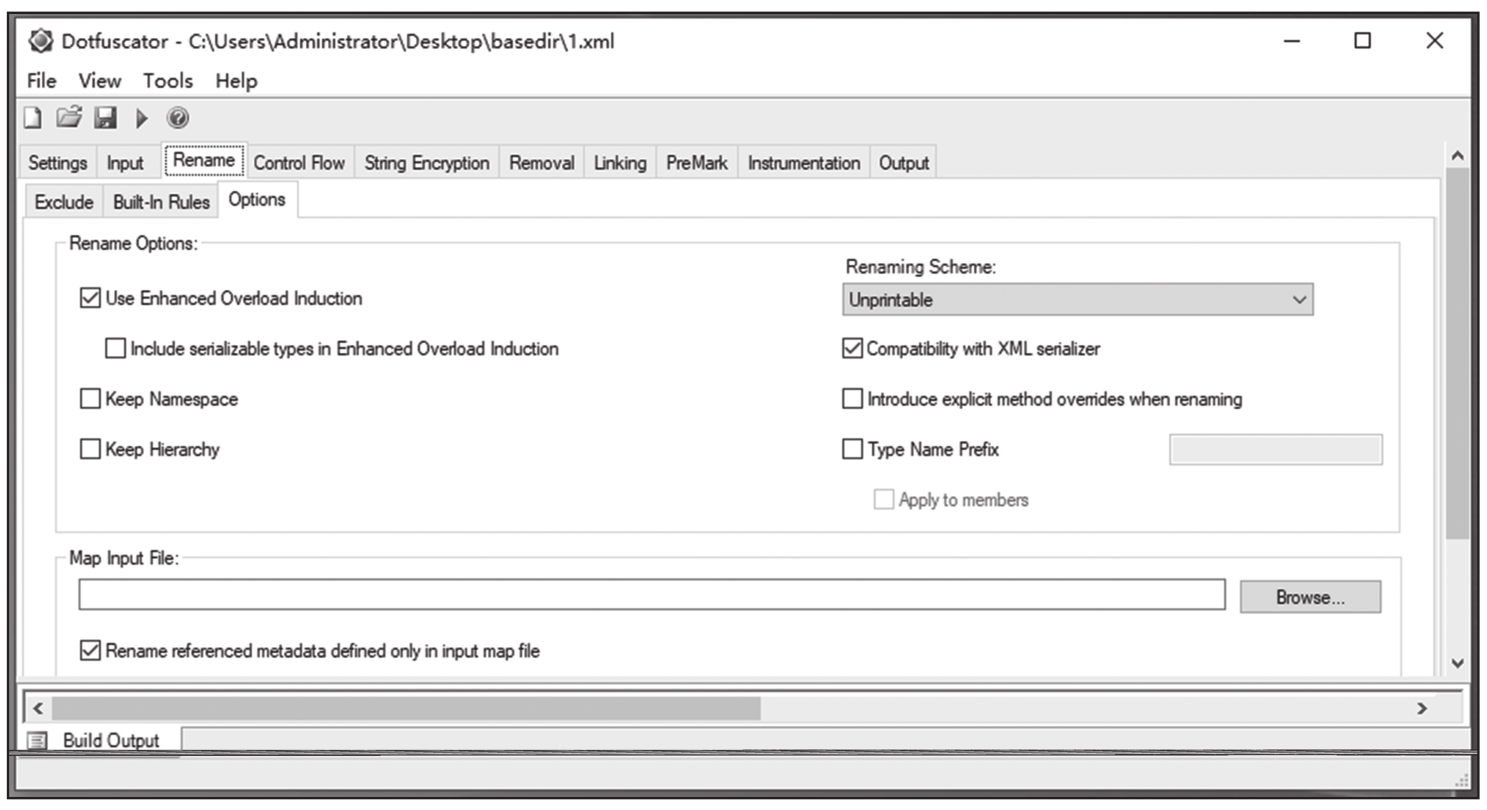The image size is (1487, 810).
Task: Click the horizontal scrollbar left arrow
Action: click(x=38, y=708)
